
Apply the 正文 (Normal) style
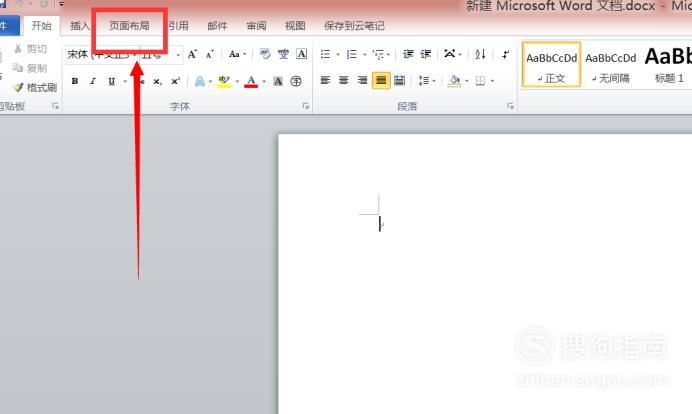tap(552, 64)
